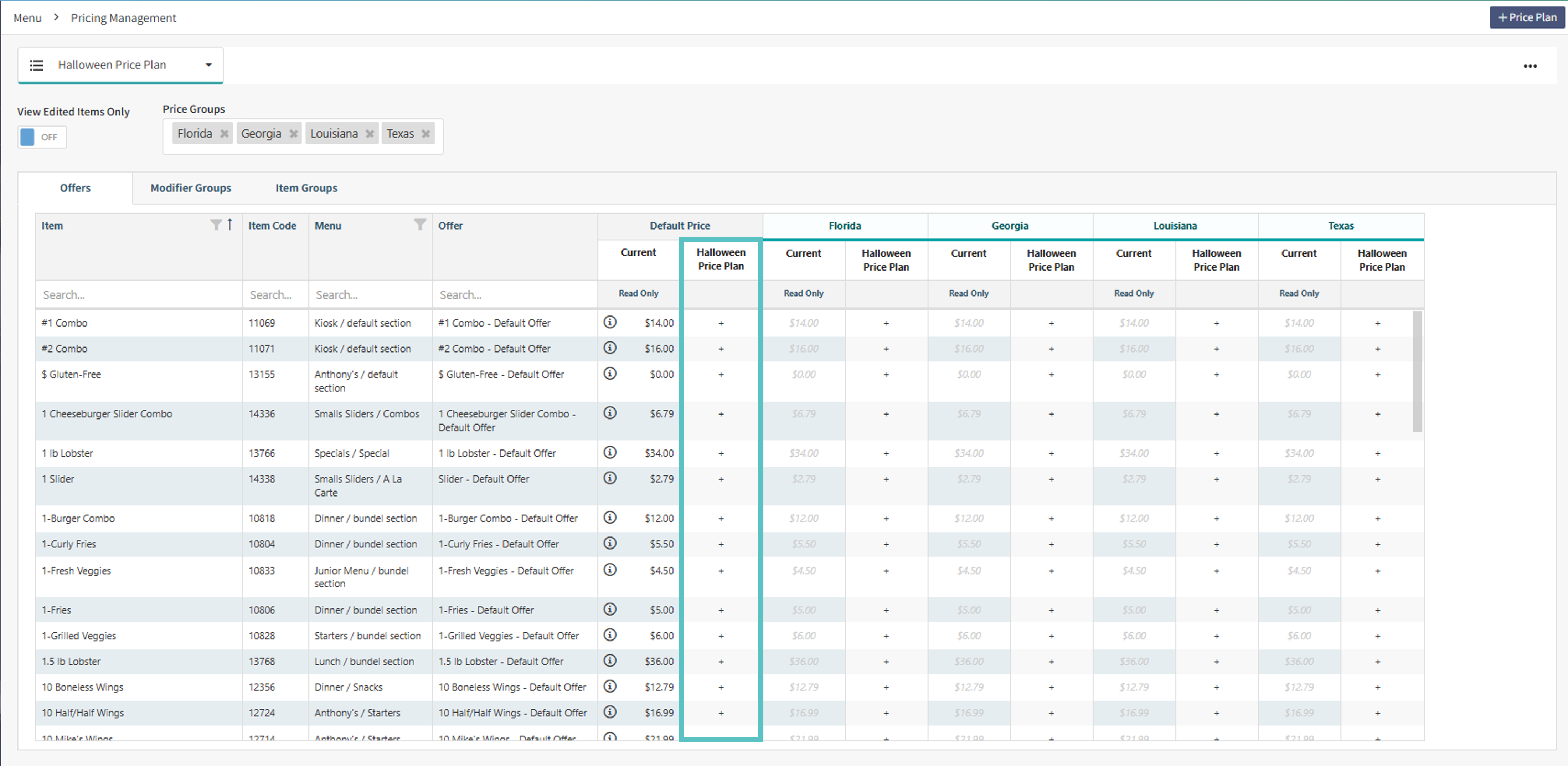Remove the Florida price group tag

click(224, 133)
